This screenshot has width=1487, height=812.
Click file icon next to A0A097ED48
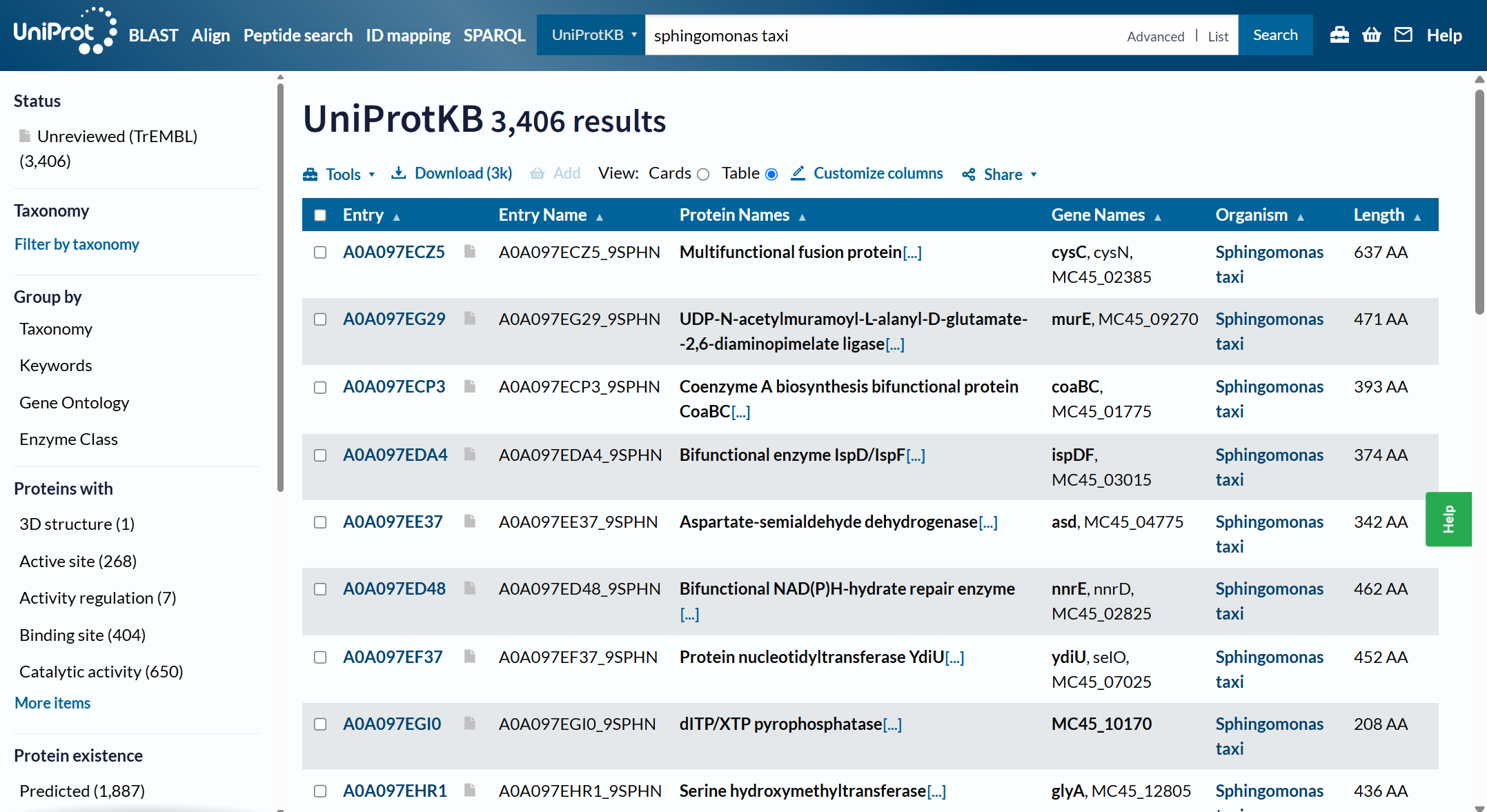click(470, 588)
